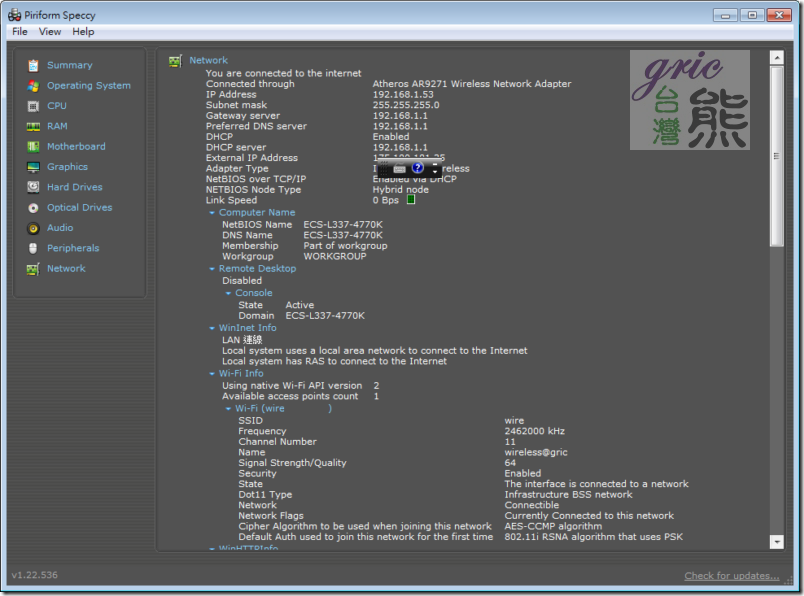Open the Summary section icon
Screen dimensions: 804x596
click(33, 65)
